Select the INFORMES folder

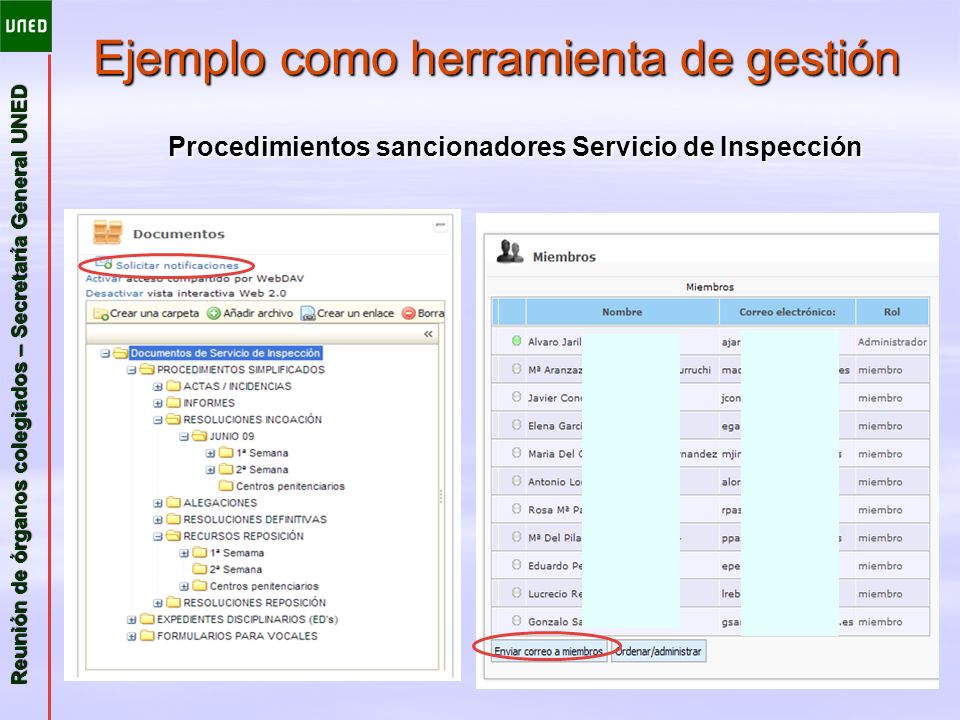(x=209, y=403)
